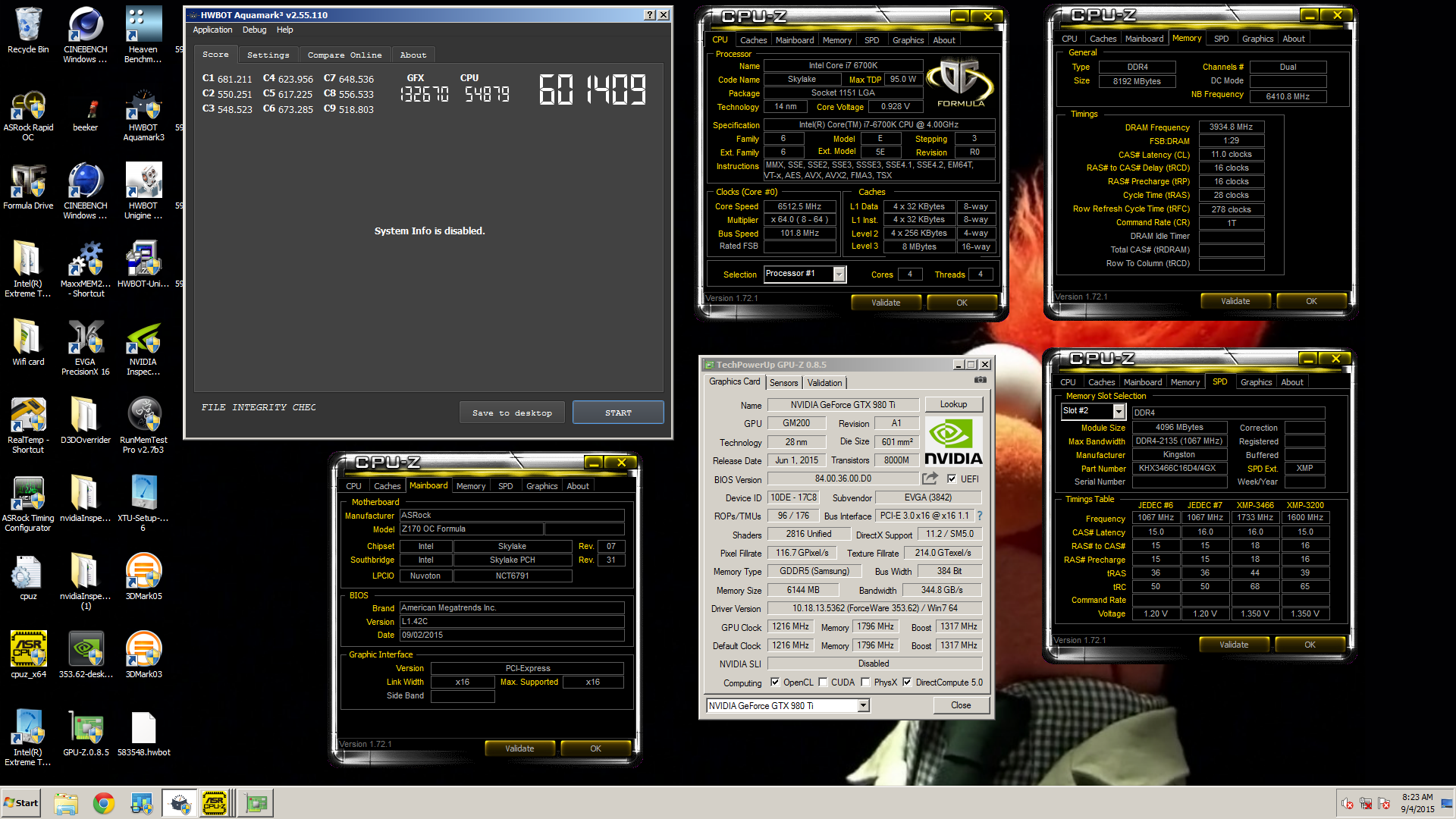The image size is (1456, 819).
Task: Launch 3DMark03 desktop icon
Action: (x=143, y=655)
